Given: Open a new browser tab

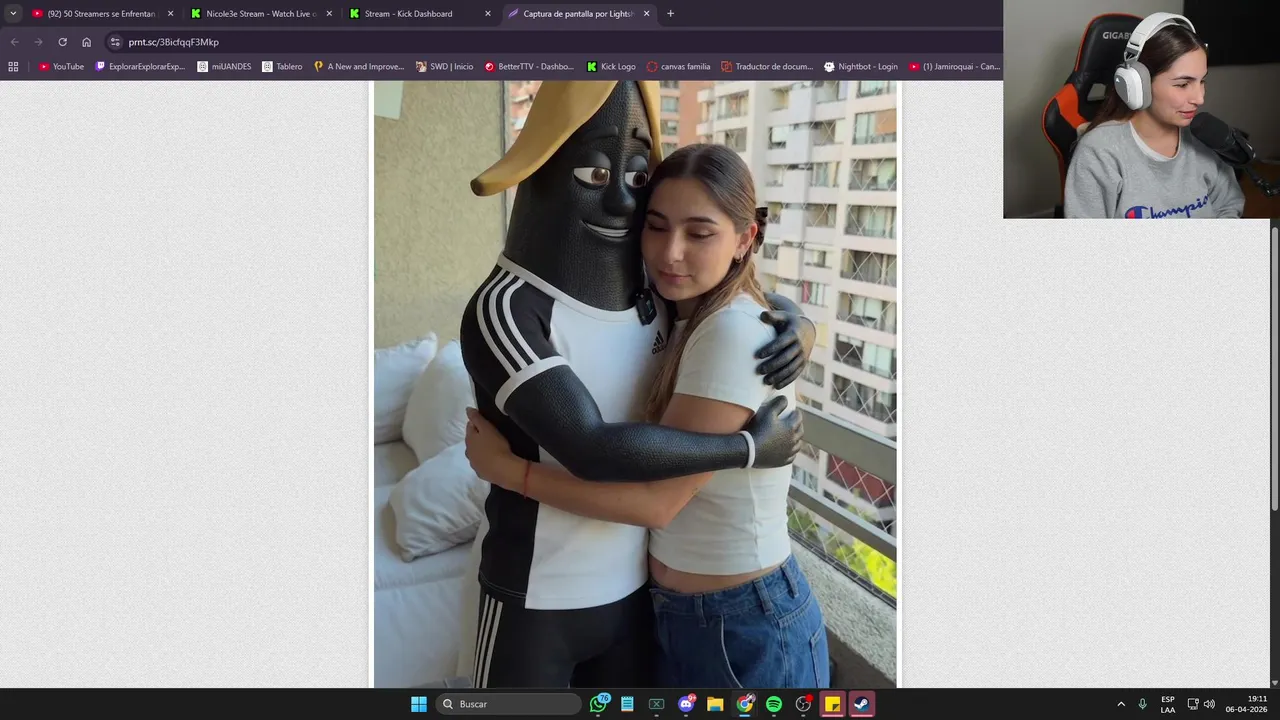Looking at the screenshot, I should click(670, 14).
